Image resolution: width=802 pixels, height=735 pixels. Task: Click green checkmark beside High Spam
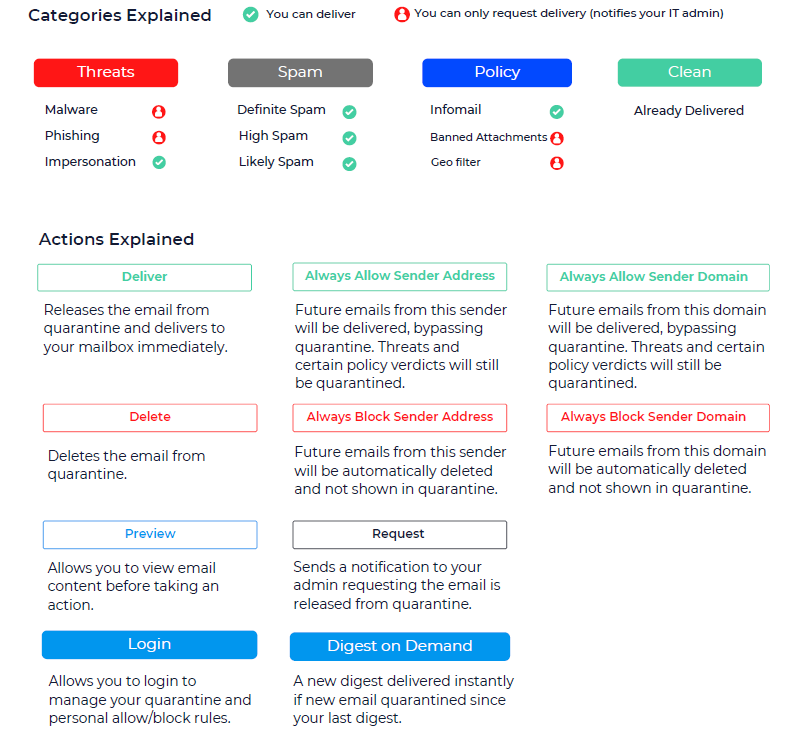click(349, 138)
